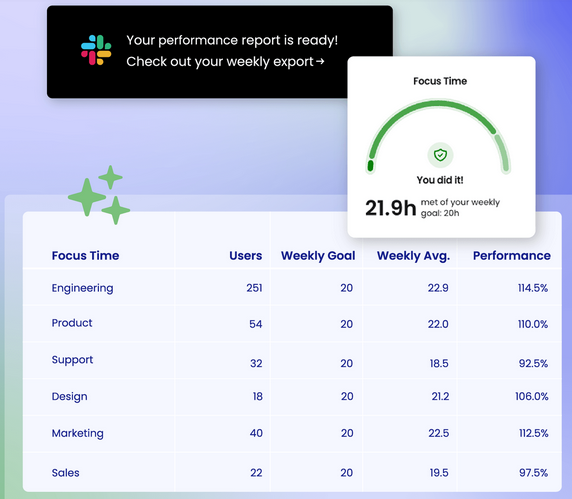Open the Support department row
This screenshot has width=572, height=499.
click(x=292, y=361)
